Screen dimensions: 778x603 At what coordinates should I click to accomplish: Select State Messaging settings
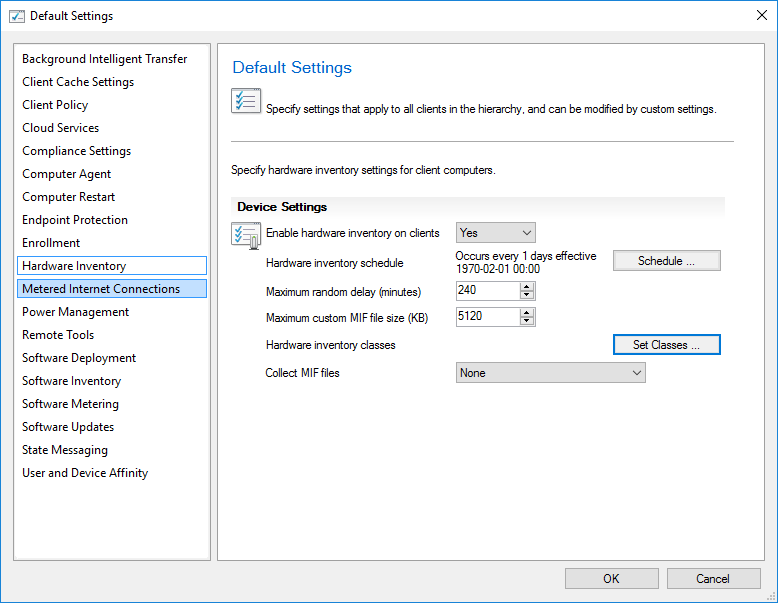(112, 450)
